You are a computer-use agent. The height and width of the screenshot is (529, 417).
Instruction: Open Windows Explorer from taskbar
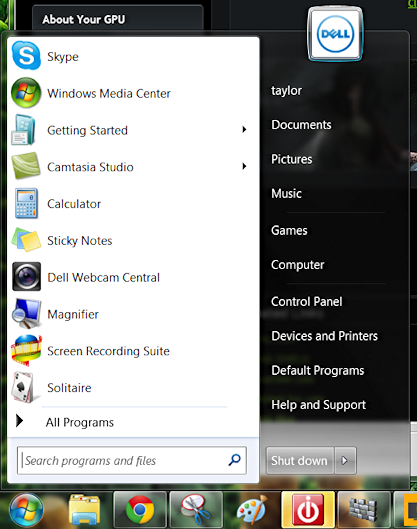pyautogui.click(x=84, y=510)
